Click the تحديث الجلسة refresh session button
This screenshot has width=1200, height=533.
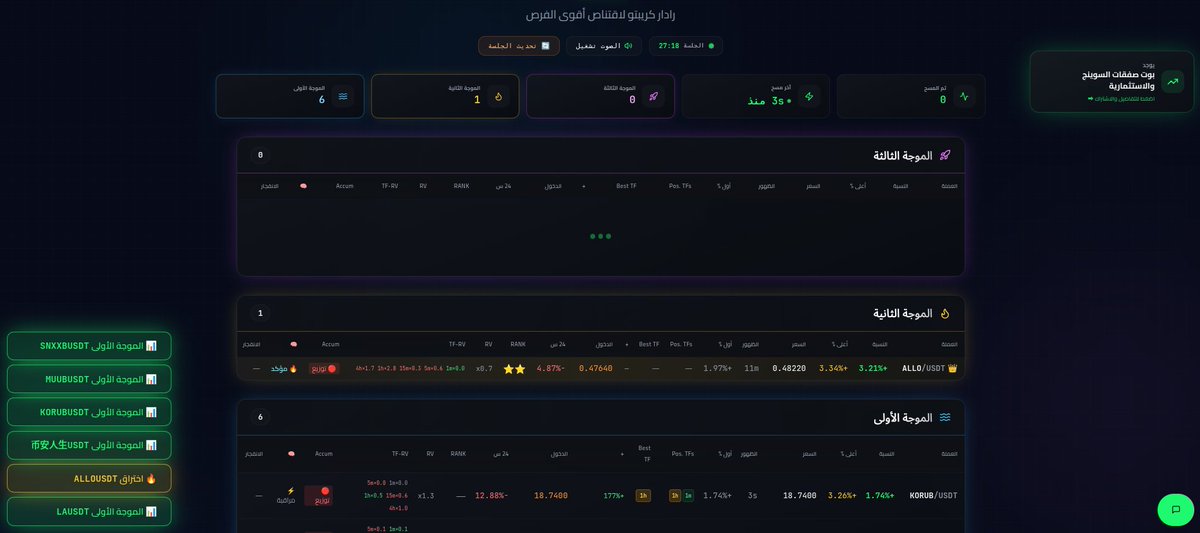(519, 45)
